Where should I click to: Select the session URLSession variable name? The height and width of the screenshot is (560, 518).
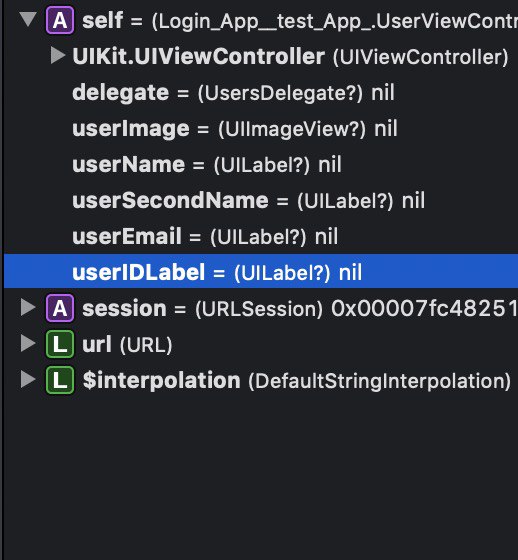[124, 308]
